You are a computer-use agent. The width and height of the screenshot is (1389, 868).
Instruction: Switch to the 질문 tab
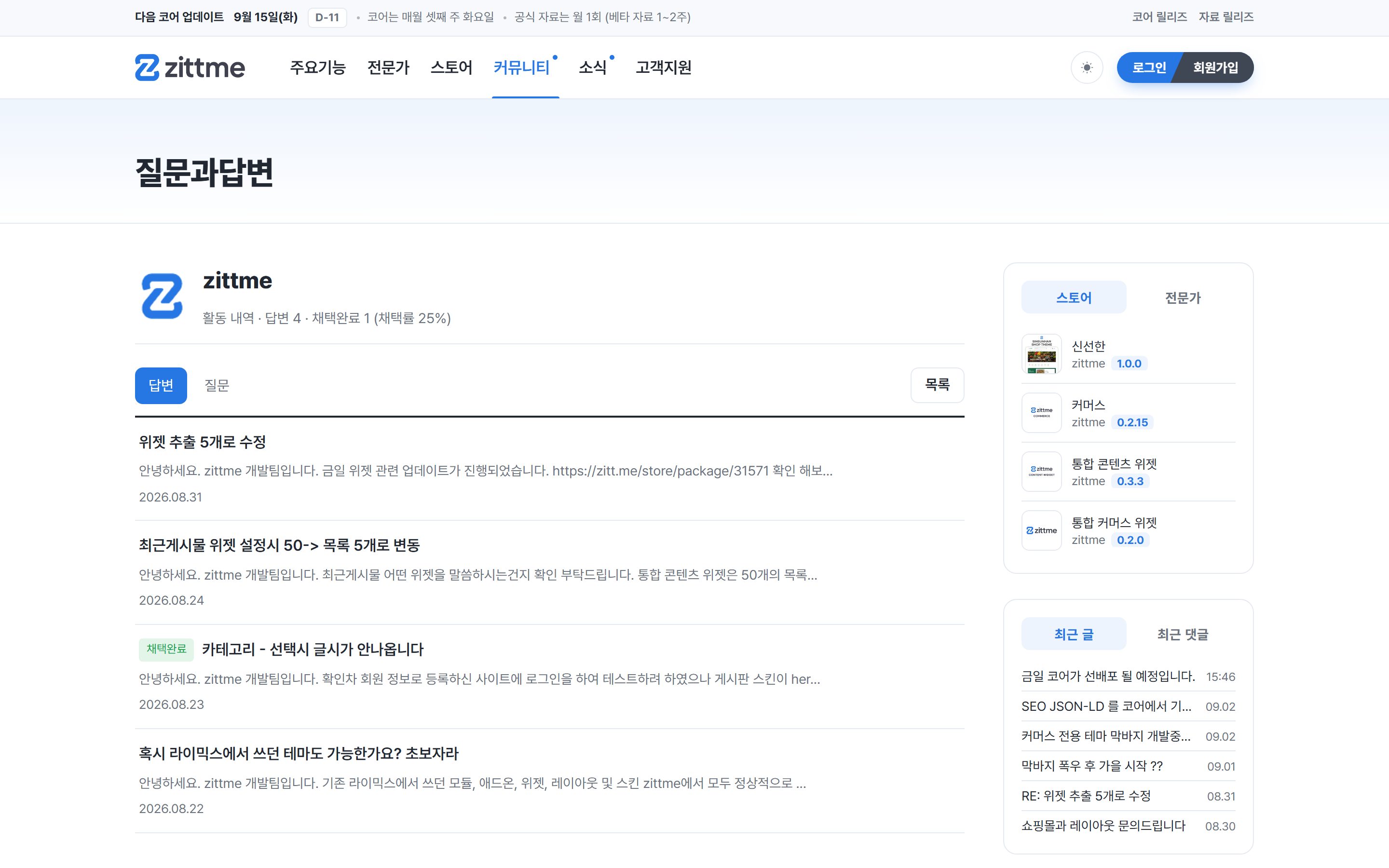click(217, 385)
